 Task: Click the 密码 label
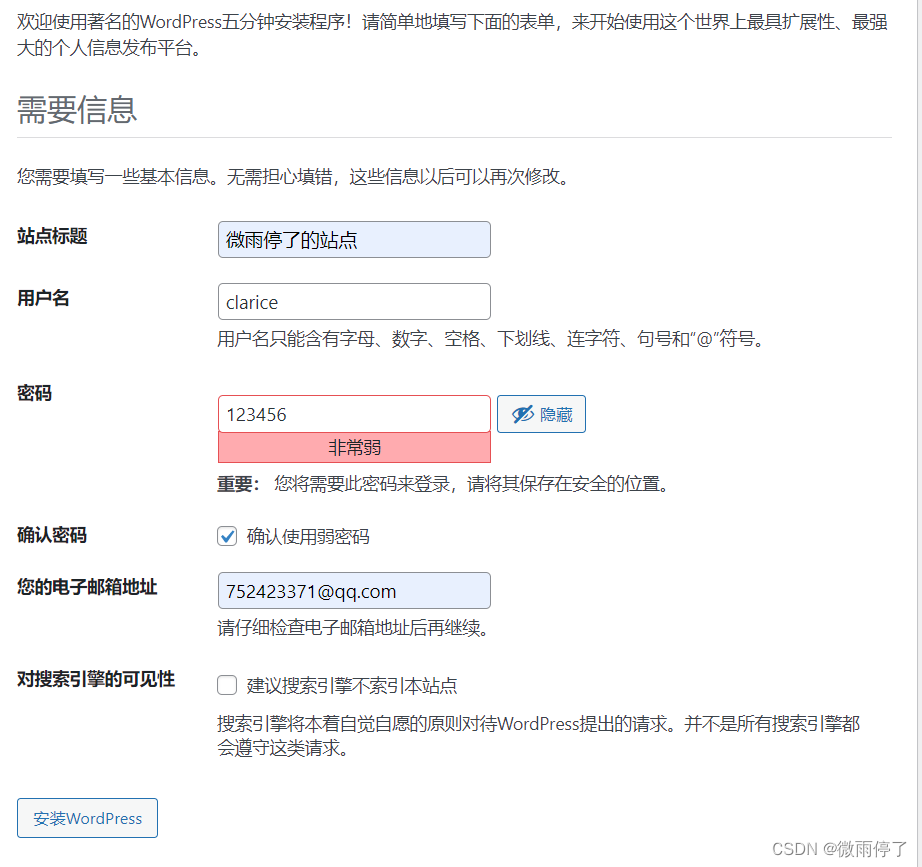tap(35, 393)
